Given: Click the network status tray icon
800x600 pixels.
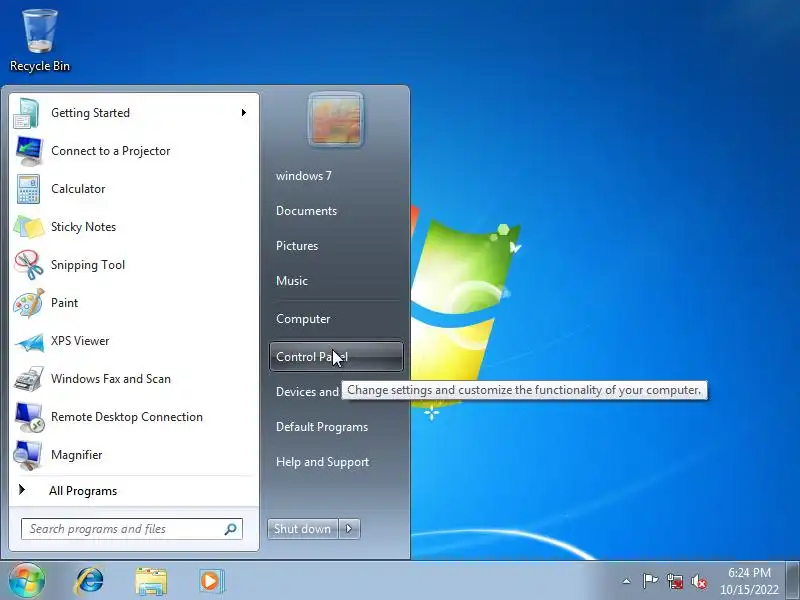Looking at the screenshot, I should tap(675, 581).
